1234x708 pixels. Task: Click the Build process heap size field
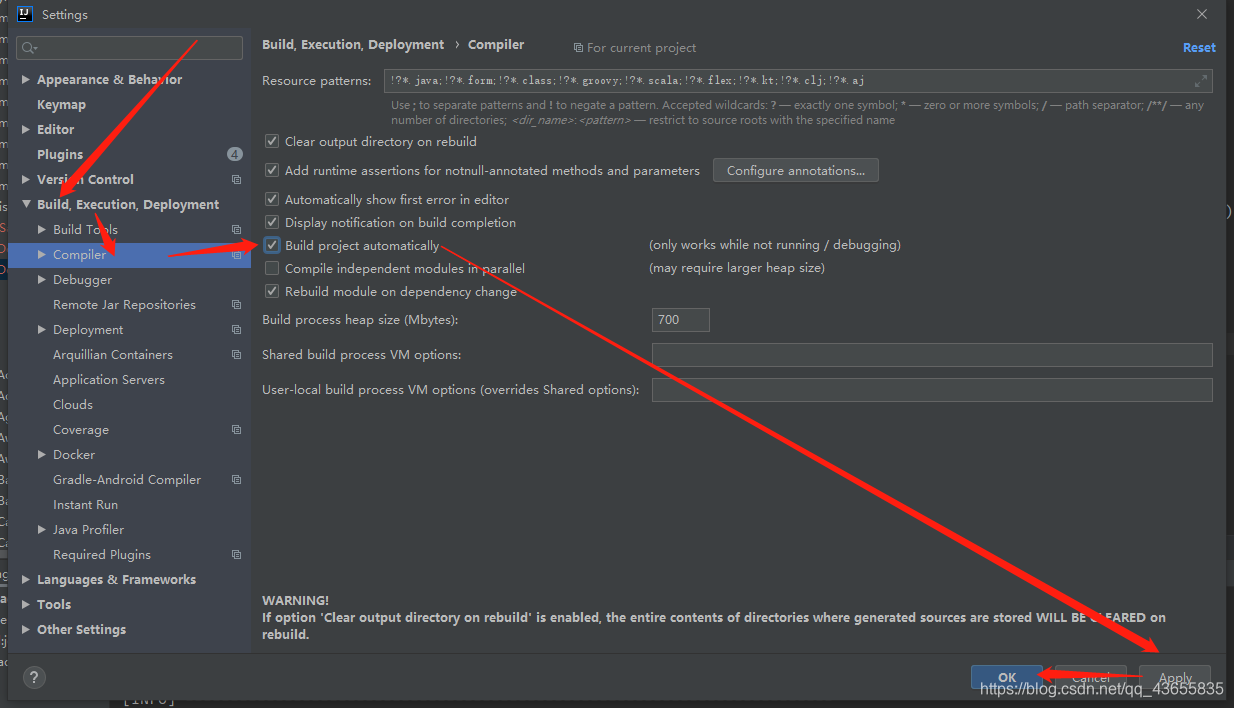click(681, 320)
